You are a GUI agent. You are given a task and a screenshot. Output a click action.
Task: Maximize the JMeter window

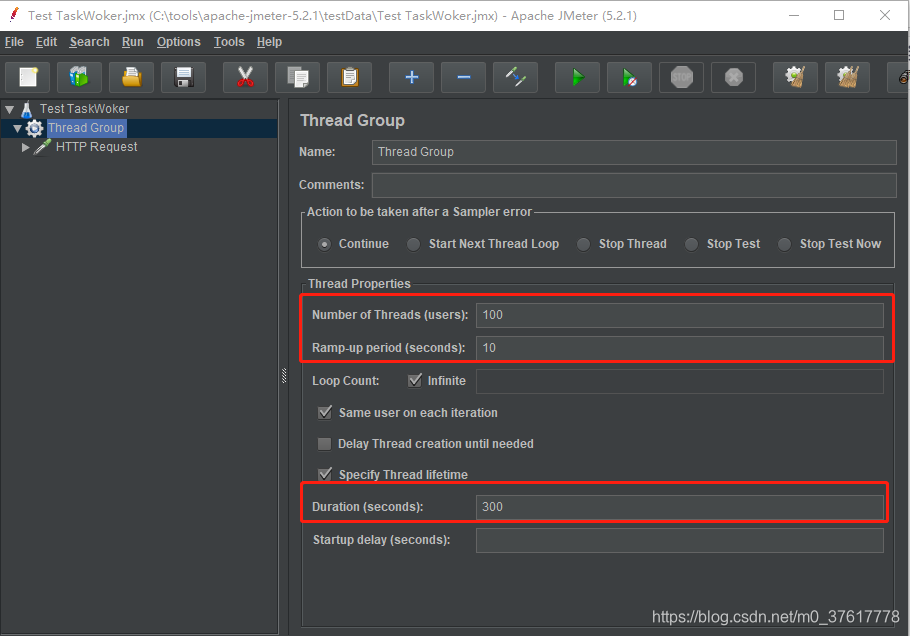839,15
